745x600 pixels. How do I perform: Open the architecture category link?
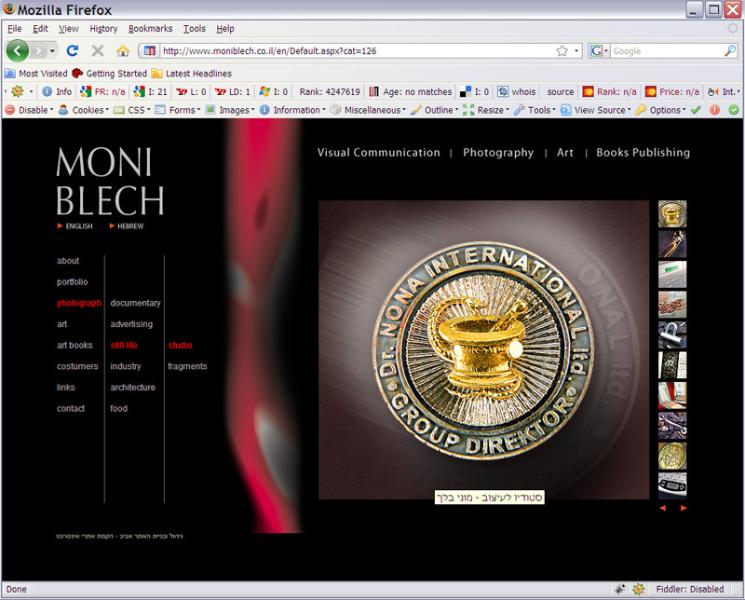coord(133,387)
